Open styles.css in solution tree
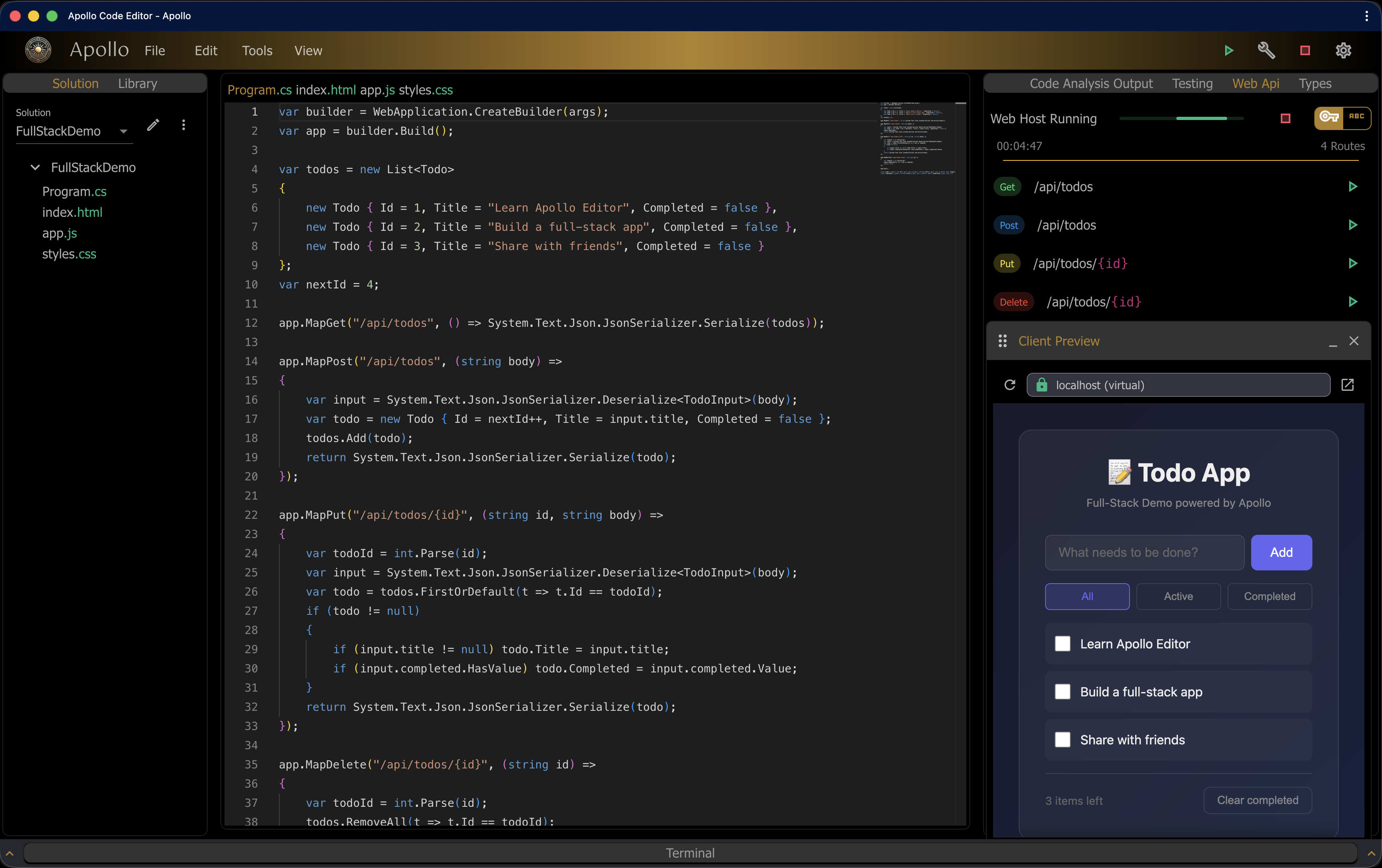Image resolution: width=1382 pixels, height=868 pixels. pos(69,254)
